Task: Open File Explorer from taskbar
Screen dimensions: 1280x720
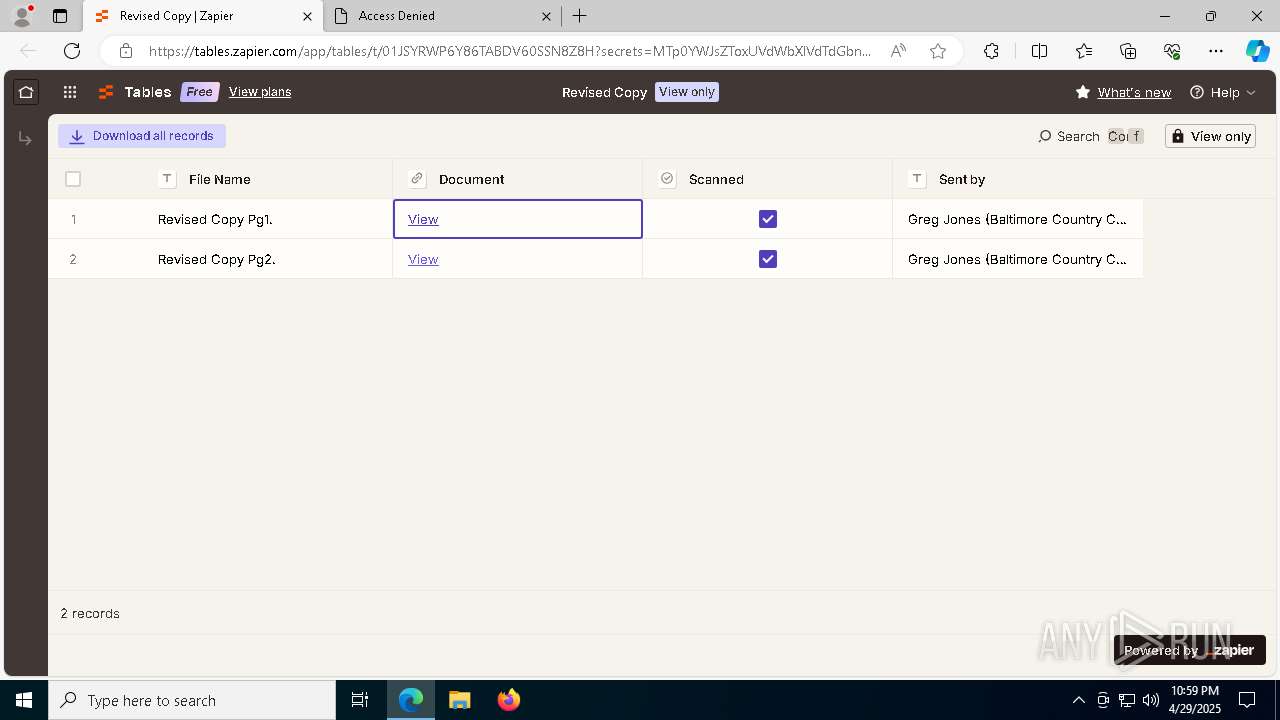Action: pyautogui.click(x=459, y=700)
